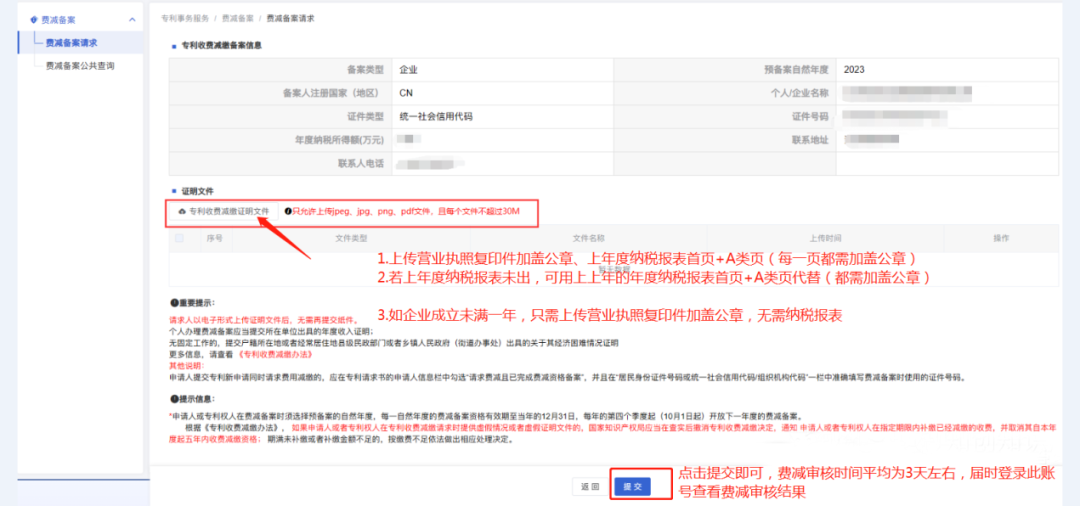The width and height of the screenshot is (1080, 506).
Task: Open 费减备案请求 in the sidebar
Action: click(71, 43)
